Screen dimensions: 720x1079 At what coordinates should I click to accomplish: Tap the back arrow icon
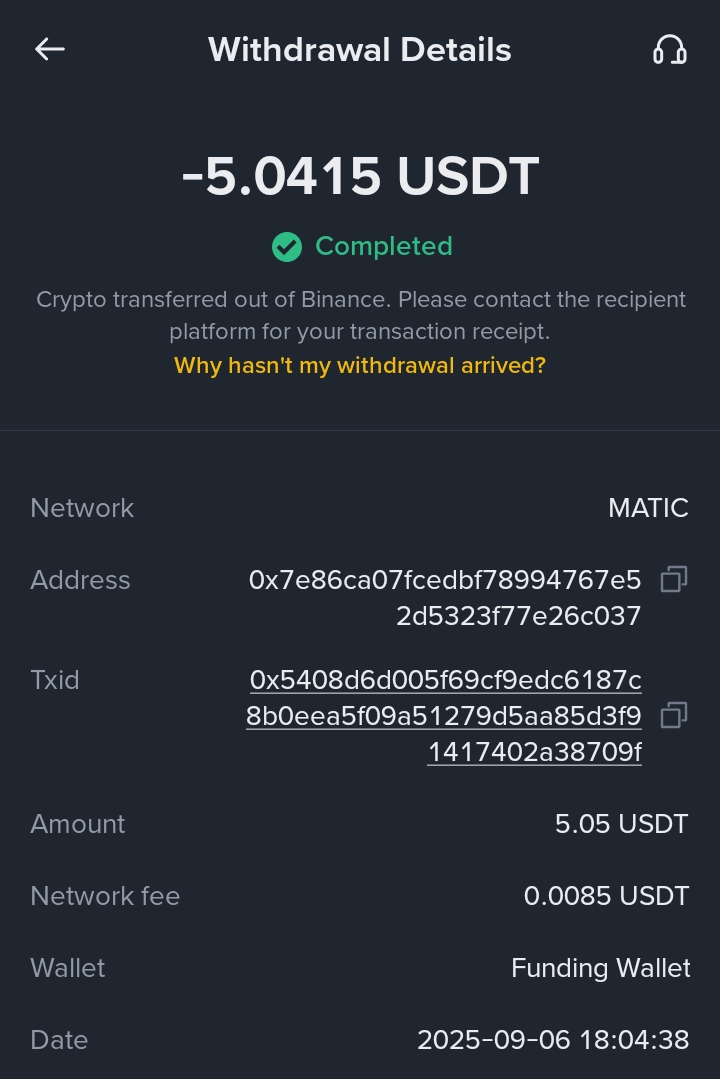50,49
